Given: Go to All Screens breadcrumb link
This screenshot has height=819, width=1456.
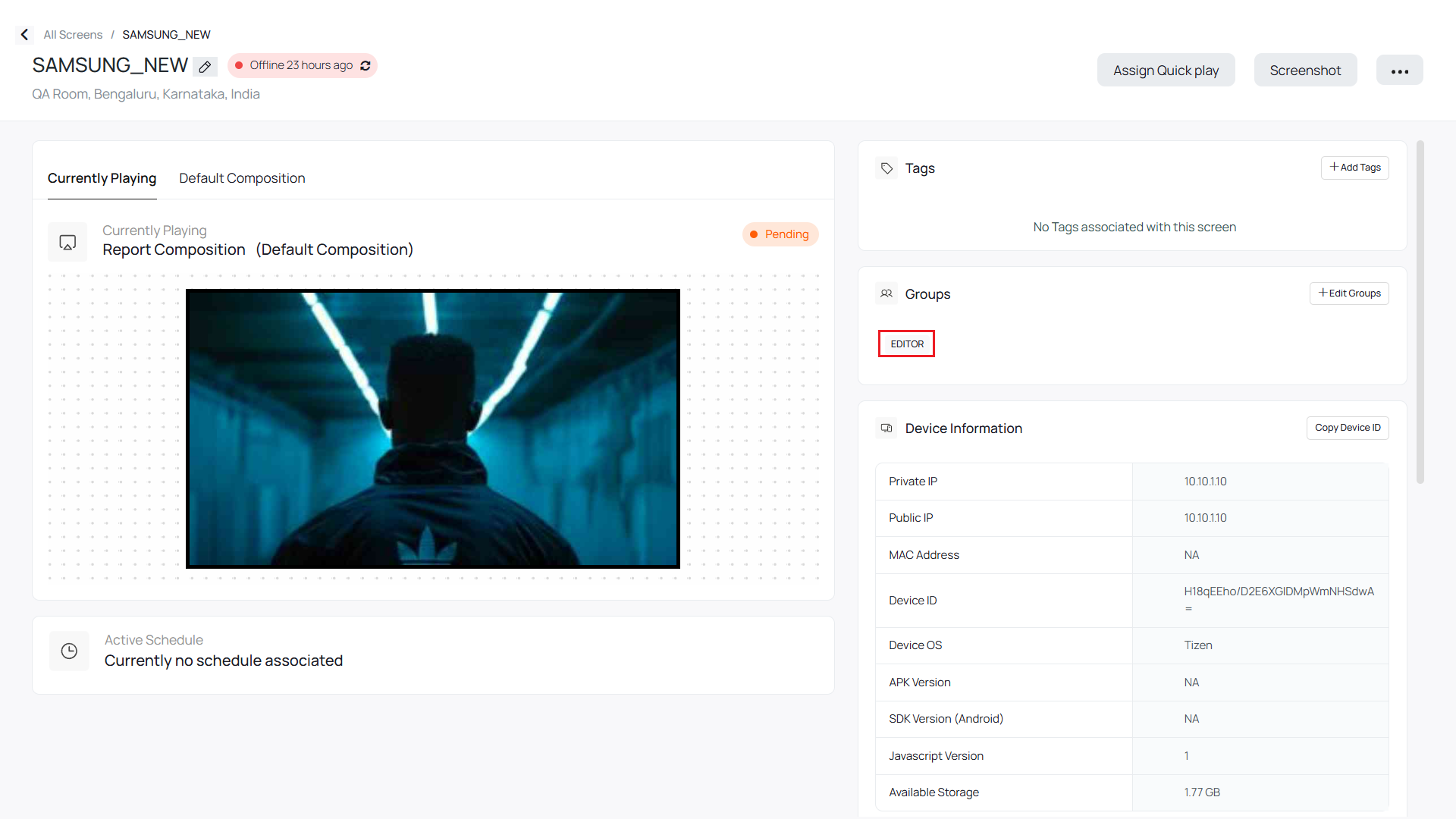Looking at the screenshot, I should [73, 35].
